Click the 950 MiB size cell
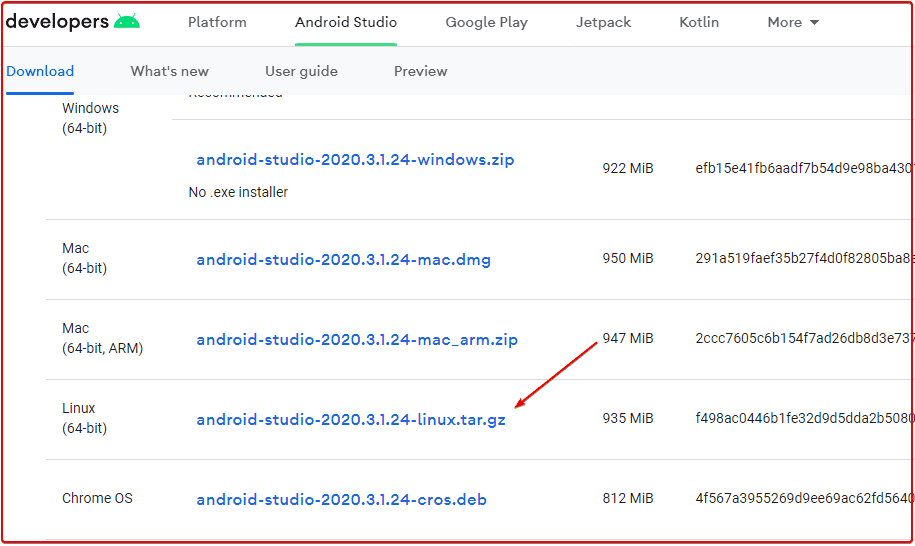The width and height of the screenshot is (915, 546). click(628, 258)
